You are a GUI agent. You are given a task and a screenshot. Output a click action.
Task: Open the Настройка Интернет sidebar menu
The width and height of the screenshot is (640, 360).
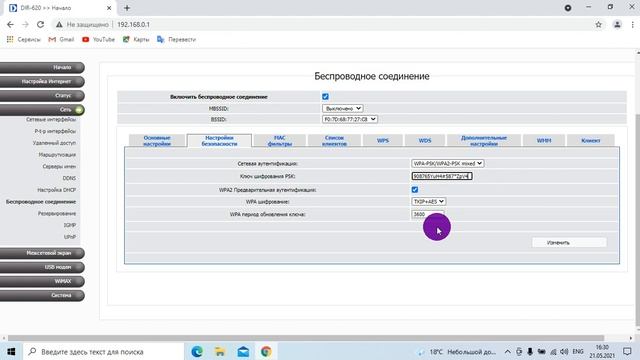(42, 82)
